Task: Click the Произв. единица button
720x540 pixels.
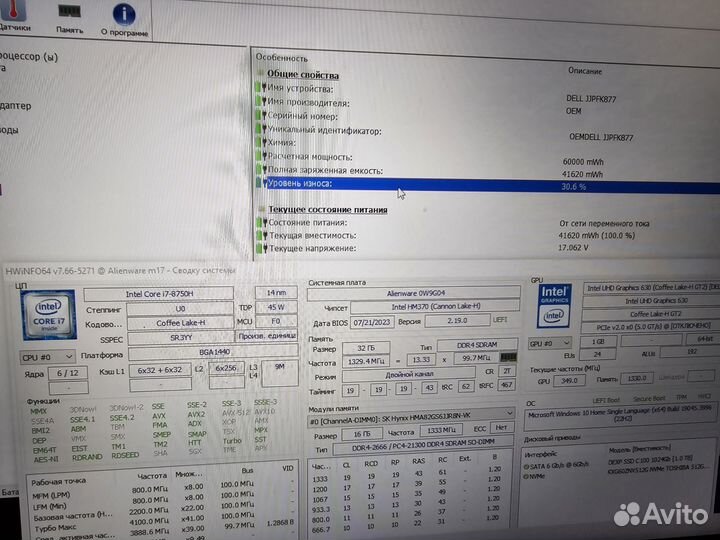Action: [266, 336]
